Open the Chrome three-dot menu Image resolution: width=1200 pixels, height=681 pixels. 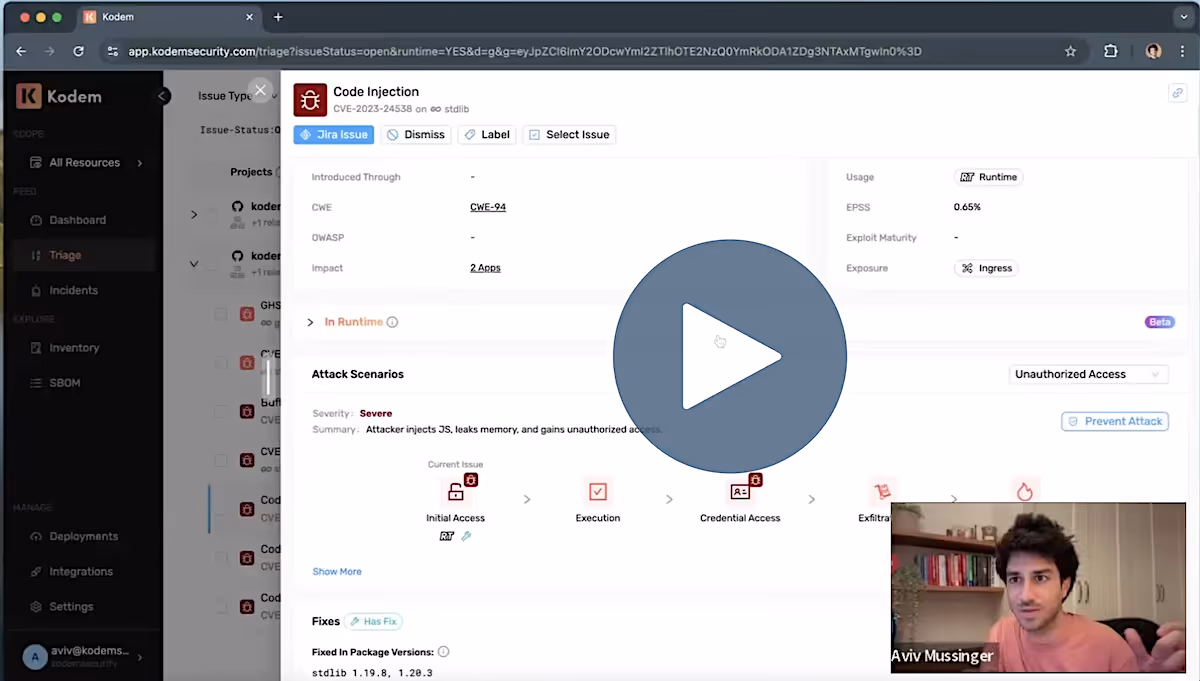coord(1182,51)
